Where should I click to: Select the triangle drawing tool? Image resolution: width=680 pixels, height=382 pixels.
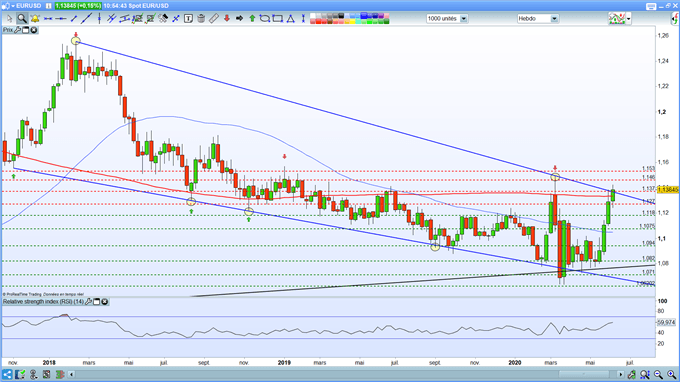coord(290,19)
